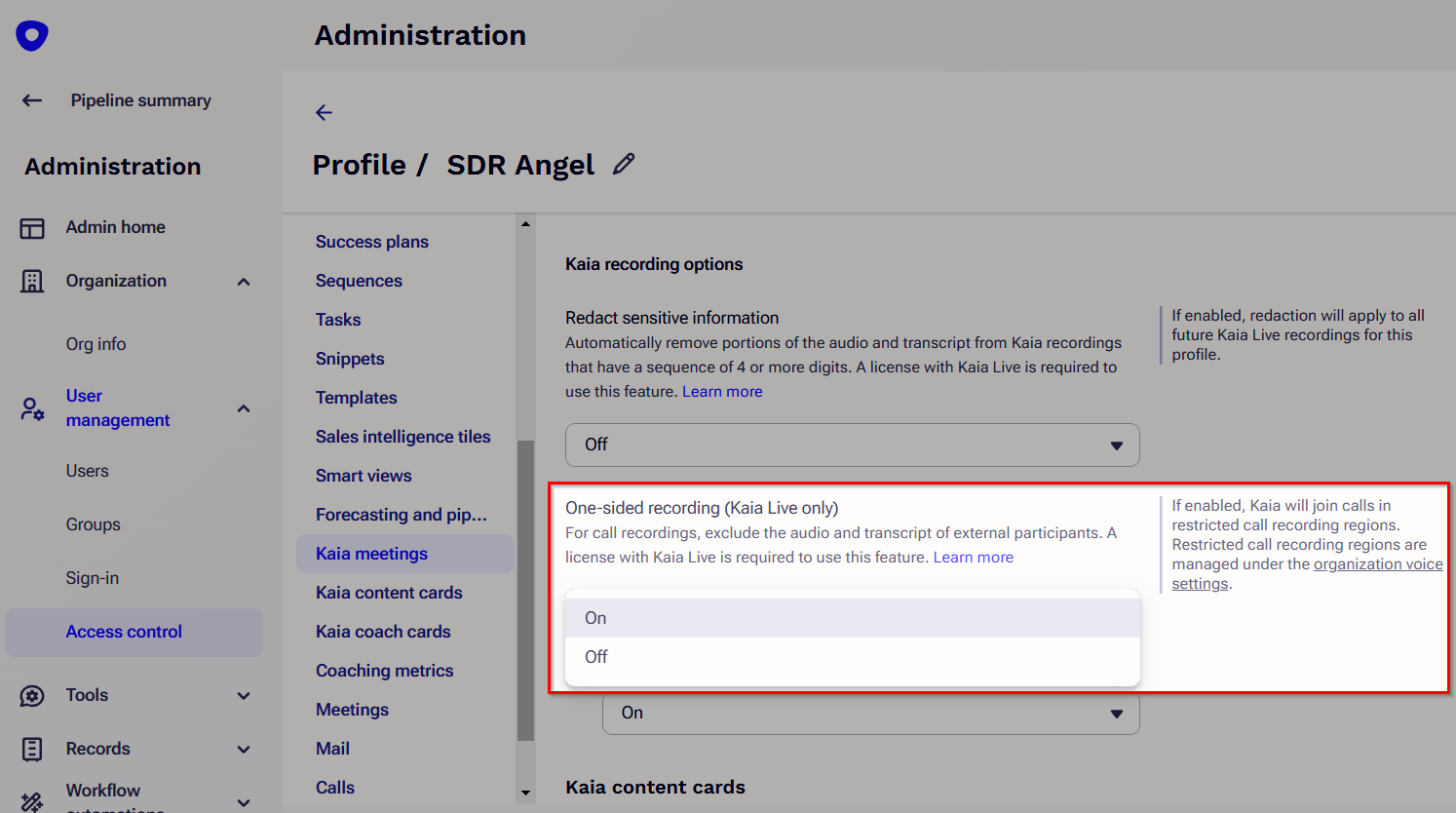1456x813 pixels.
Task: Click the 'Kaia content cards' section heading
Action: click(655, 788)
